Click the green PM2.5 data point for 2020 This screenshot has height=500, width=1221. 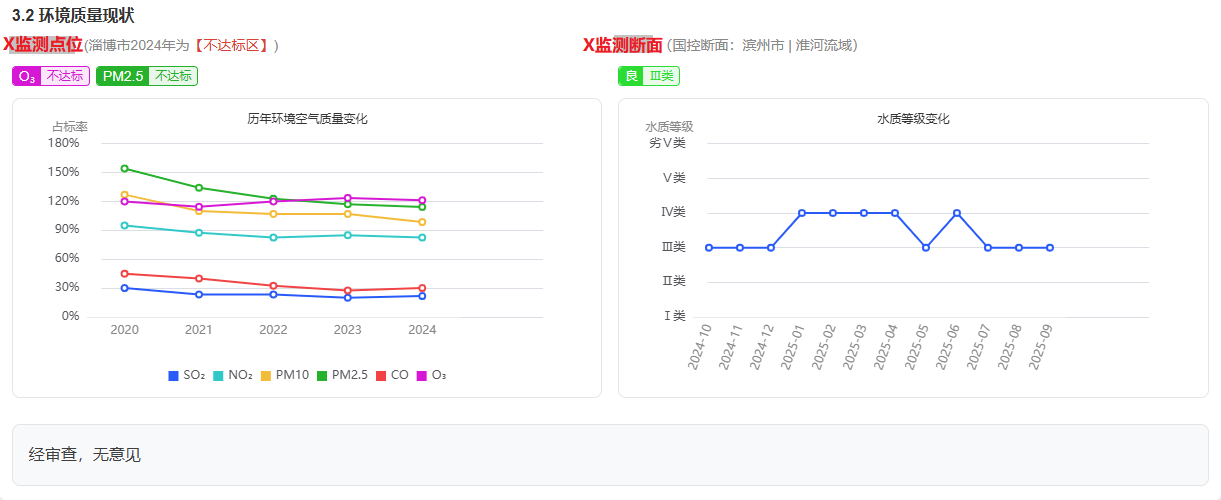pos(124,168)
